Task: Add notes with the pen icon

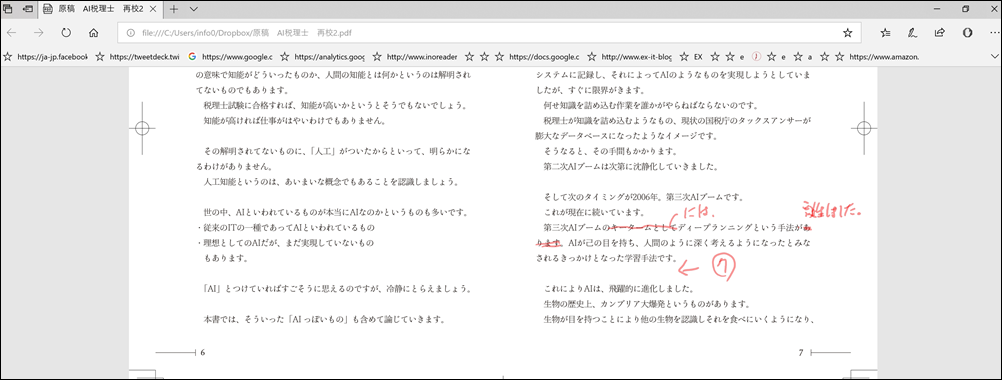Action: (x=913, y=33)
